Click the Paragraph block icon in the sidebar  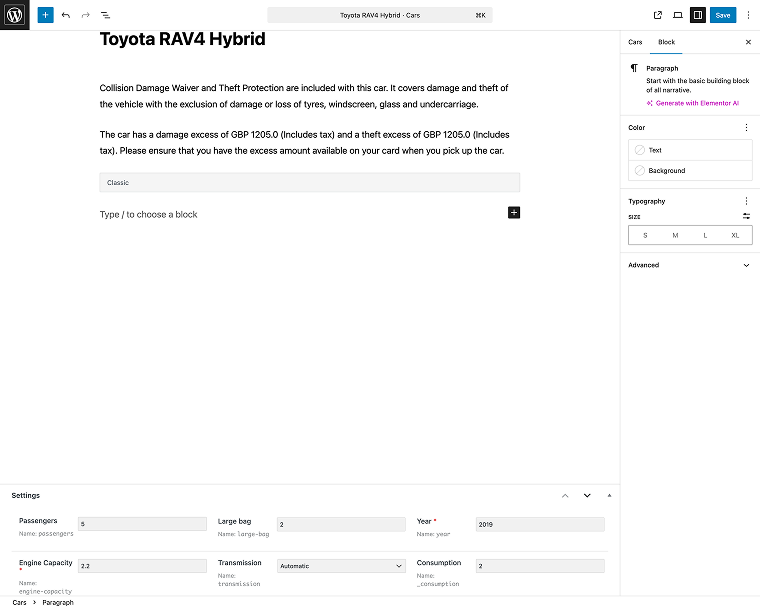634,68
